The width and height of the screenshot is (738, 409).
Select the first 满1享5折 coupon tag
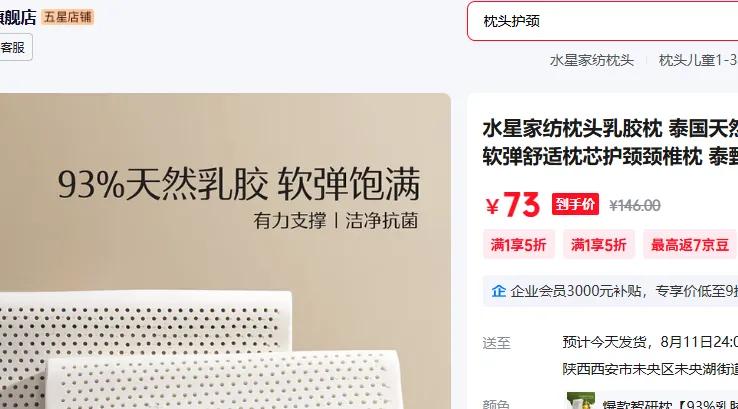pyautogui.click(x=519, y=244)
